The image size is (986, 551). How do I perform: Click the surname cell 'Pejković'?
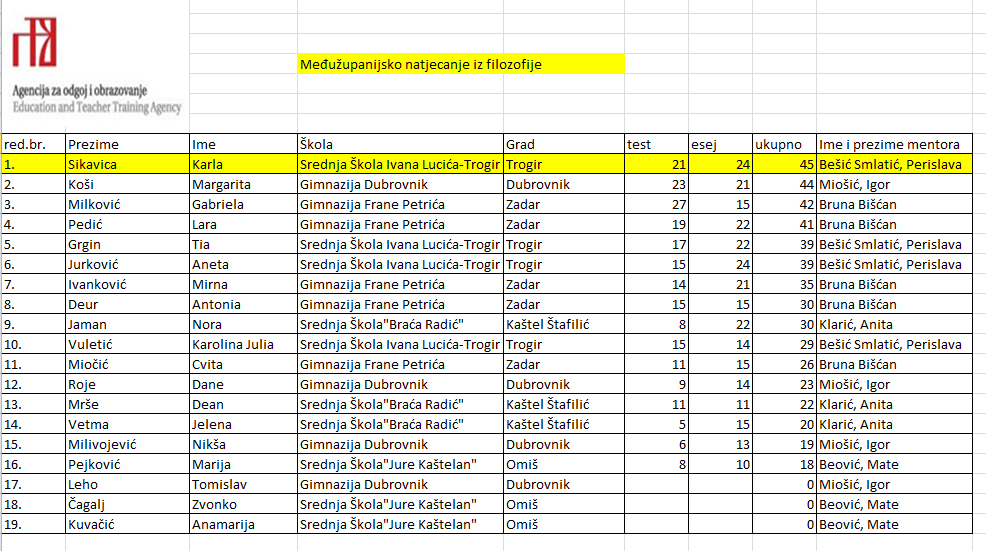tap(127, 464)
